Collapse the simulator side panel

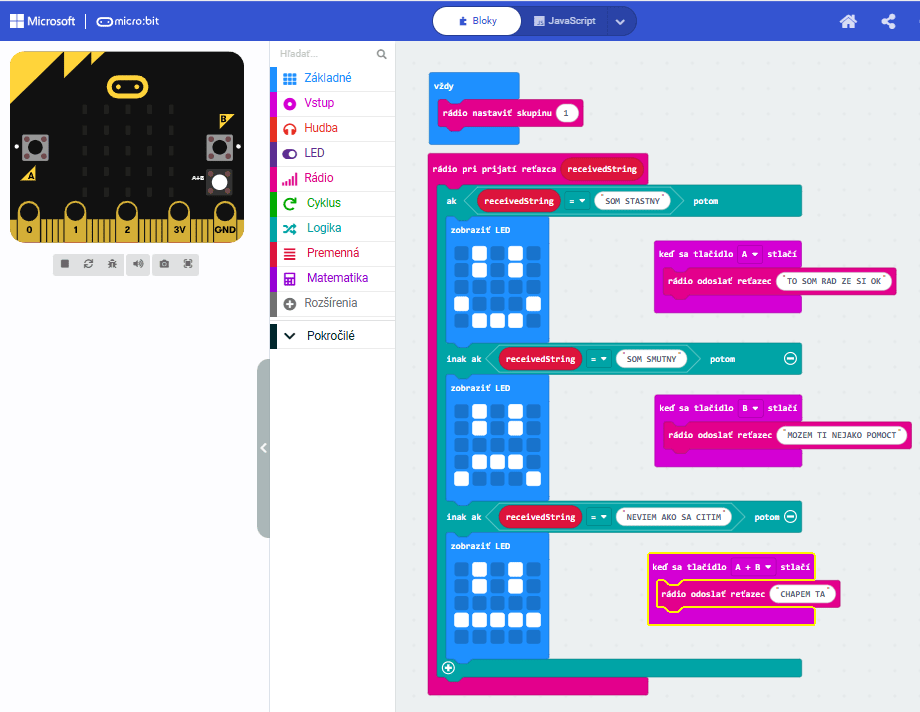point(263,448)
